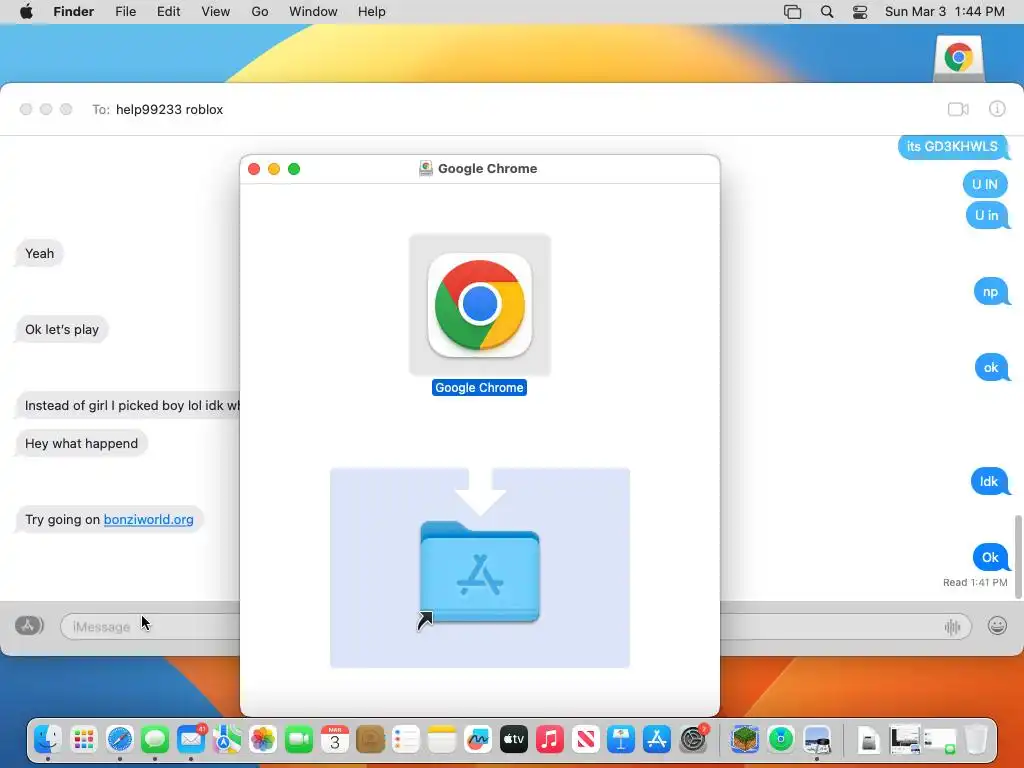Viewport: 1024px width, 768px height.
Task: Open System Settings from the Dock
Action: (692, 739)
